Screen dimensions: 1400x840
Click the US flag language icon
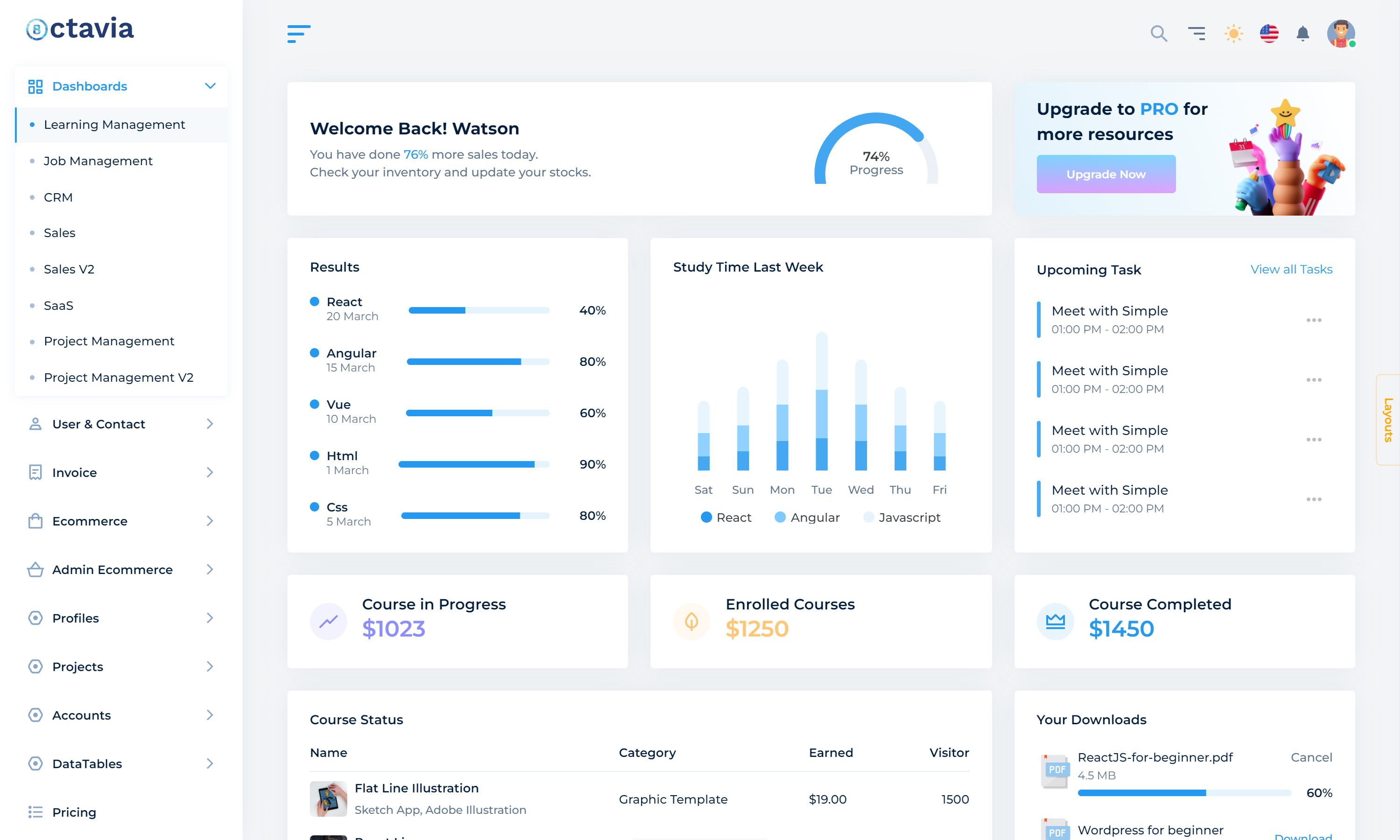coord(1269,34)
